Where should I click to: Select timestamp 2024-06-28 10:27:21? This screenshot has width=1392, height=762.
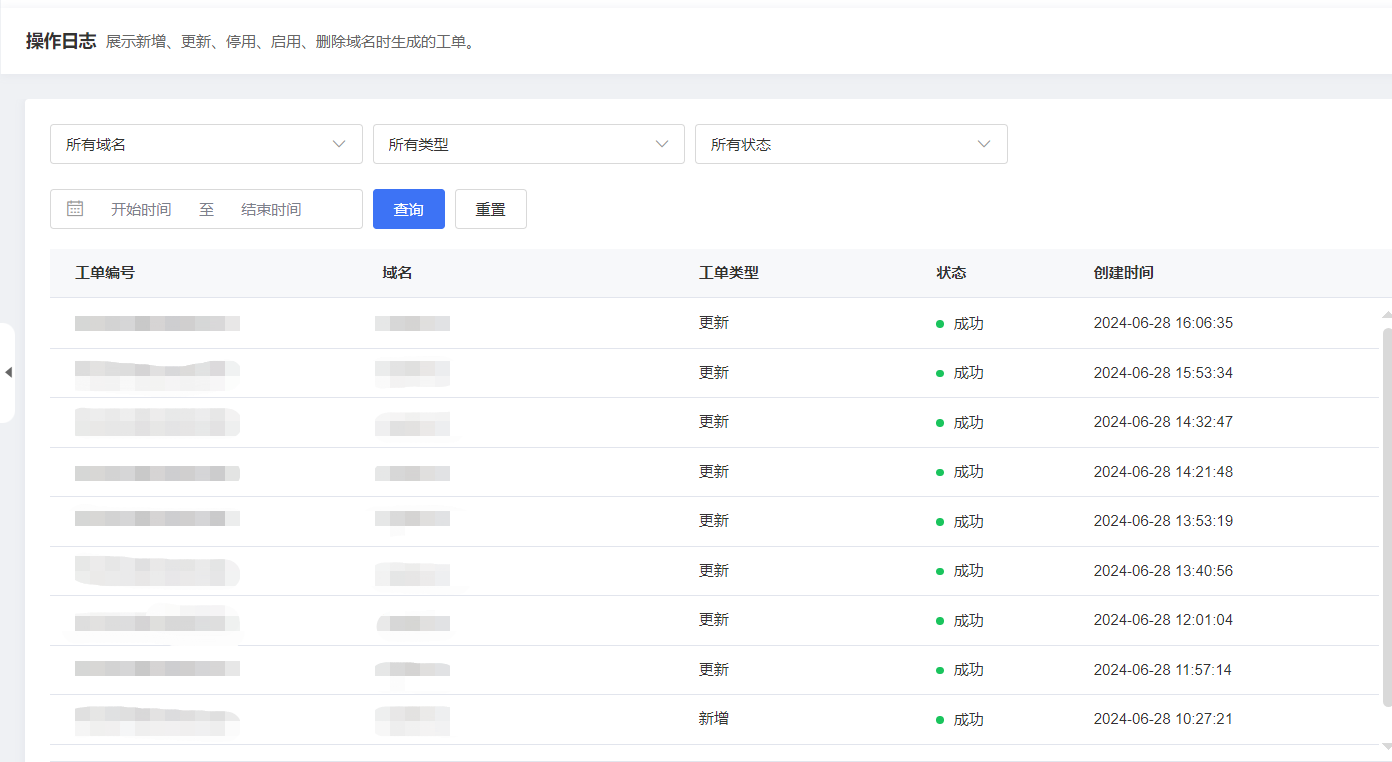(1163, 719)
